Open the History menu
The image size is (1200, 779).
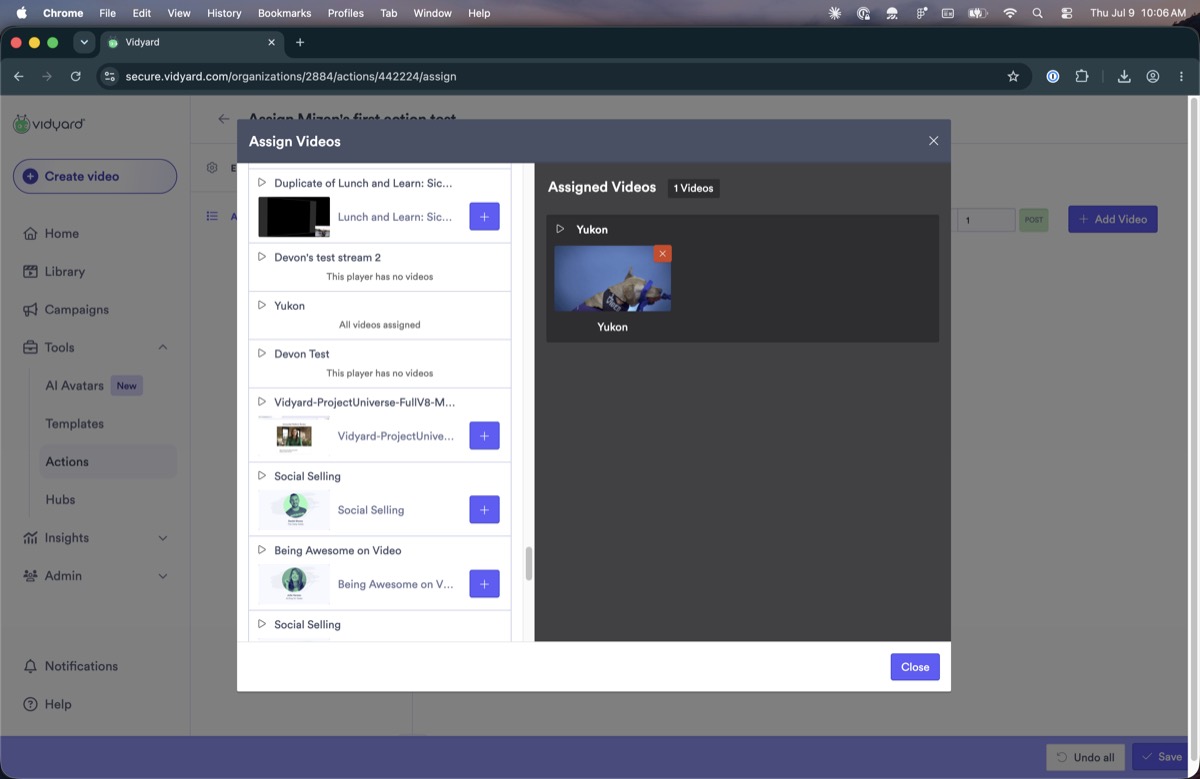223,13
